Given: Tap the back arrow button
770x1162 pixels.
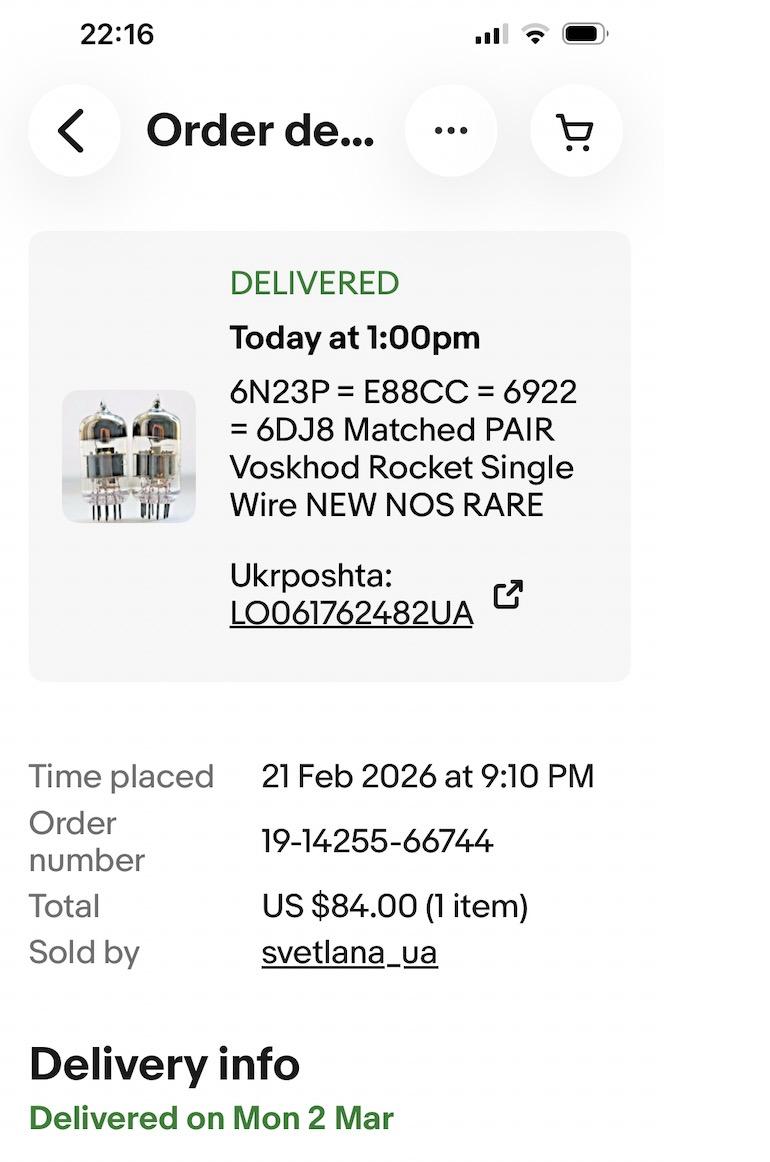Looking at the screenshot, I should tap(73, 131).
